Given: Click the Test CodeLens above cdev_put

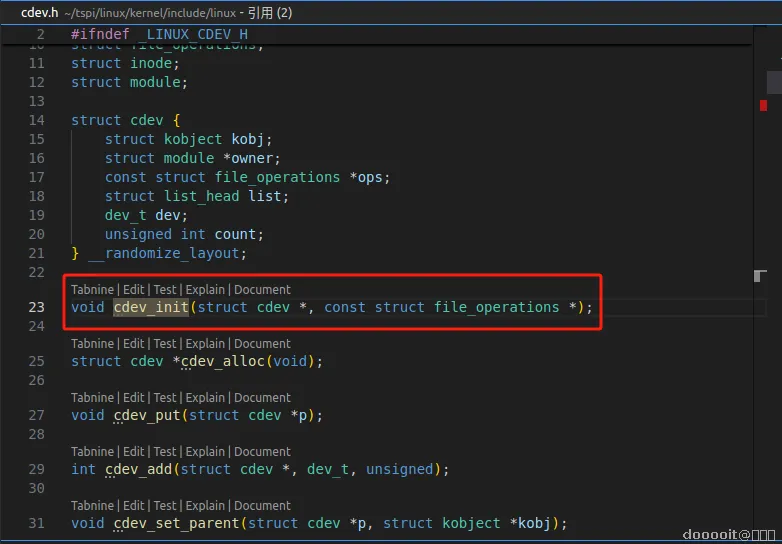Looking at the screenshot, I should tap(165, 397).
